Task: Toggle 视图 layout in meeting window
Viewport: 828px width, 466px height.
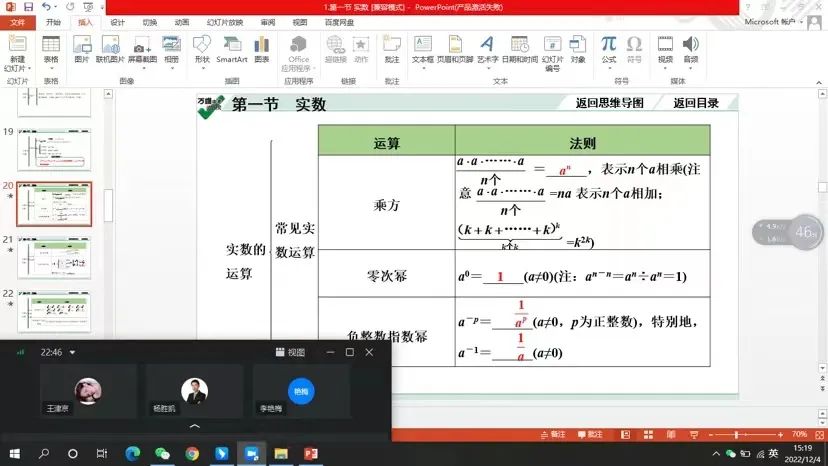Action: pyautogui.click(x=291, y=352)
